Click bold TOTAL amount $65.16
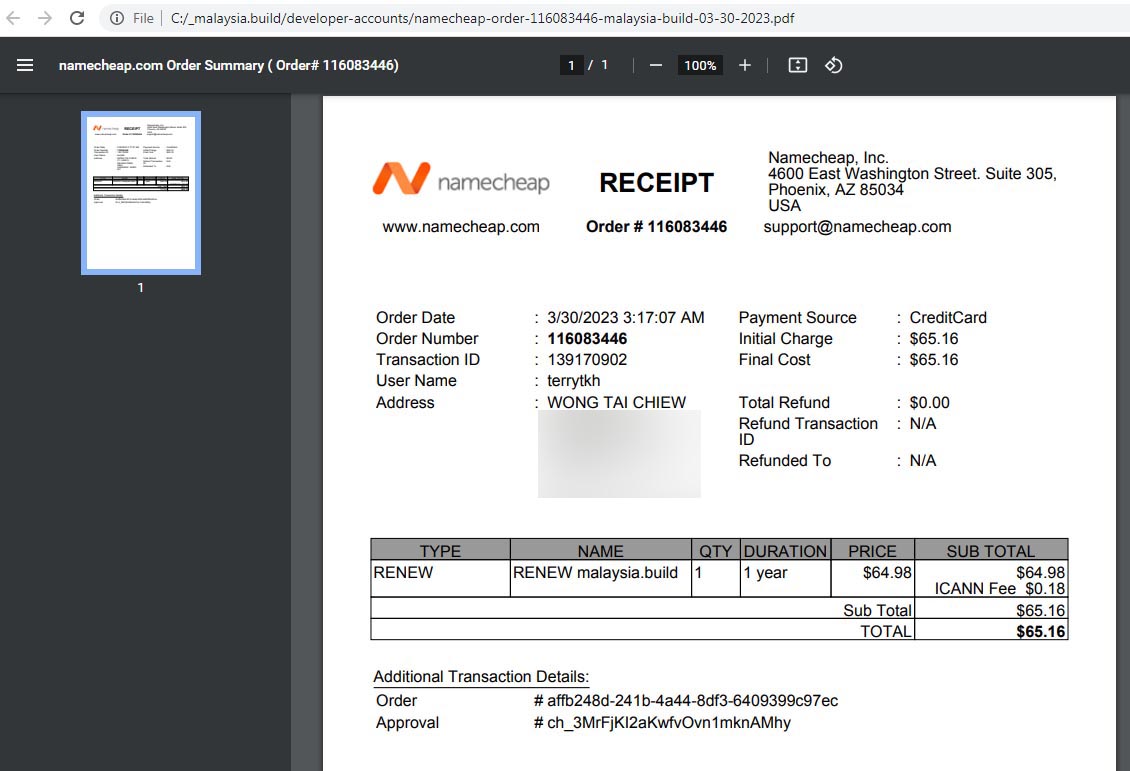 1041,632
